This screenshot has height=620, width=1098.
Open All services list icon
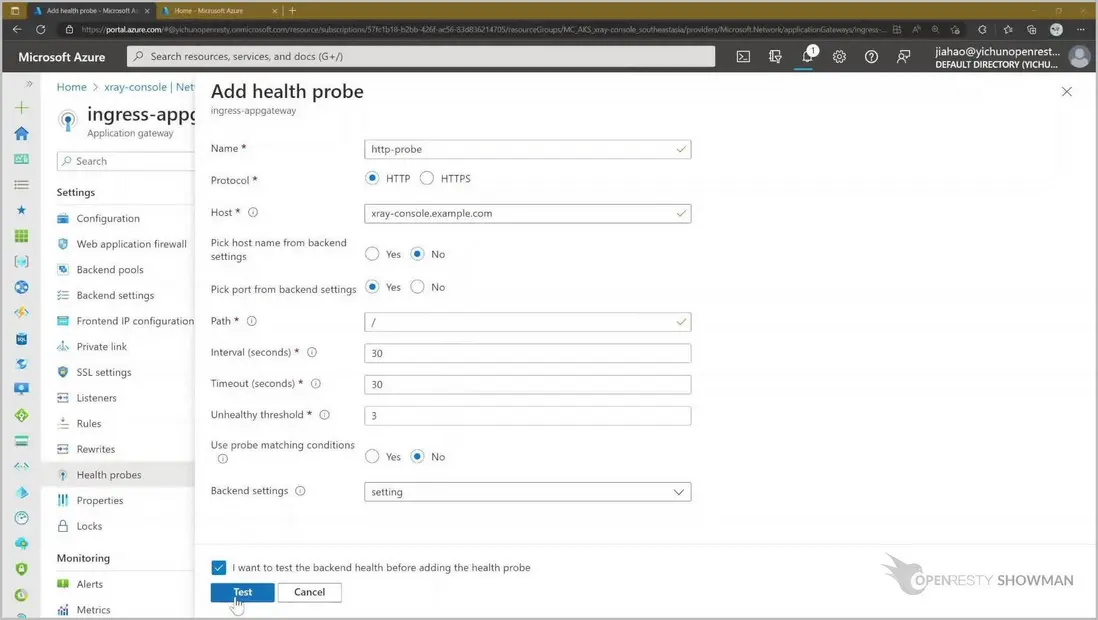22,184
